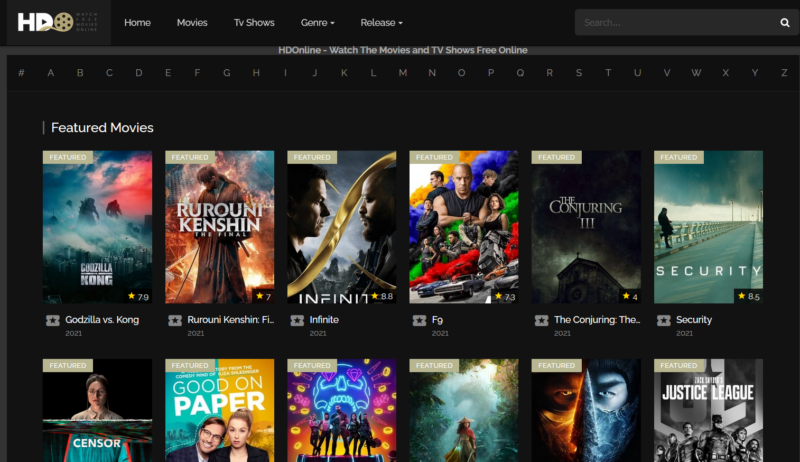Click the HDOnline logo icon
This screenshot has width=800, height=462.
(58, 22)
